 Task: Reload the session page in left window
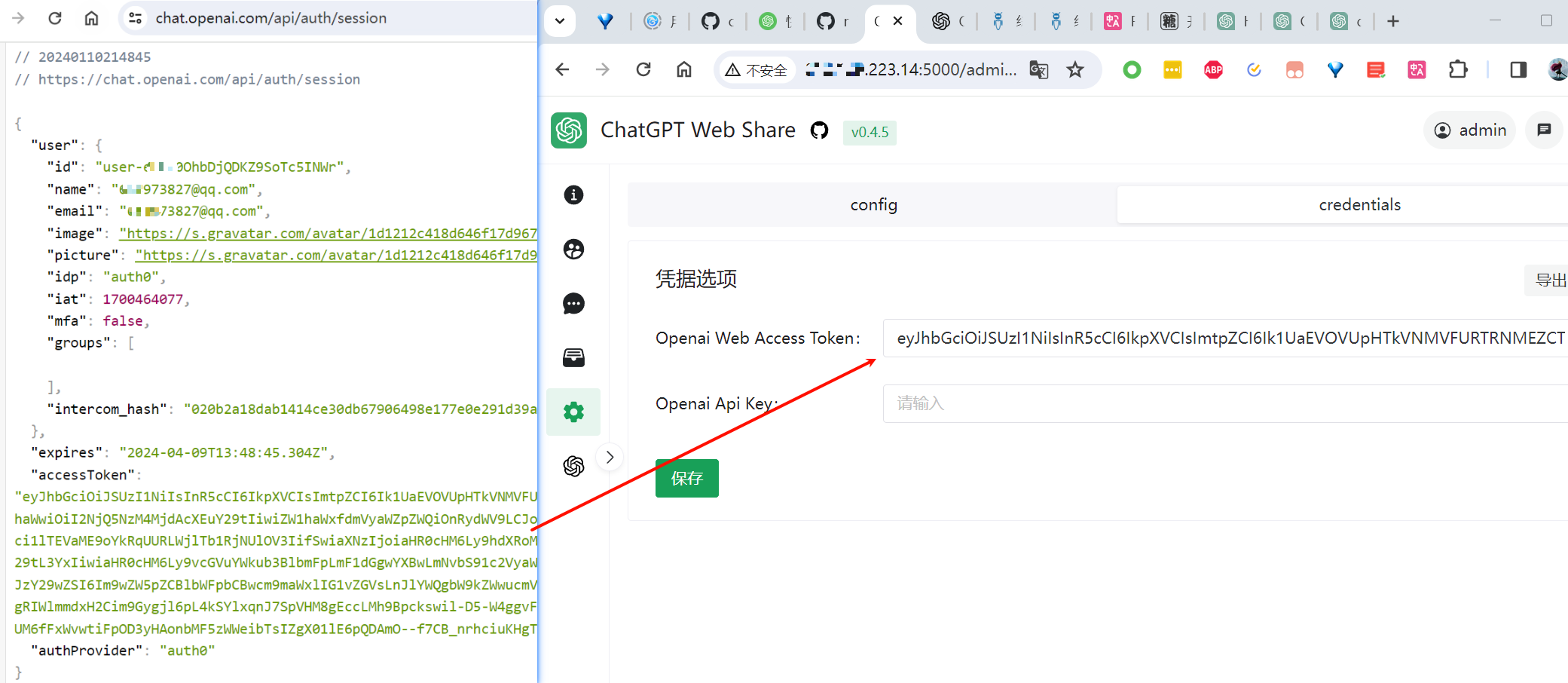(55, 18)
